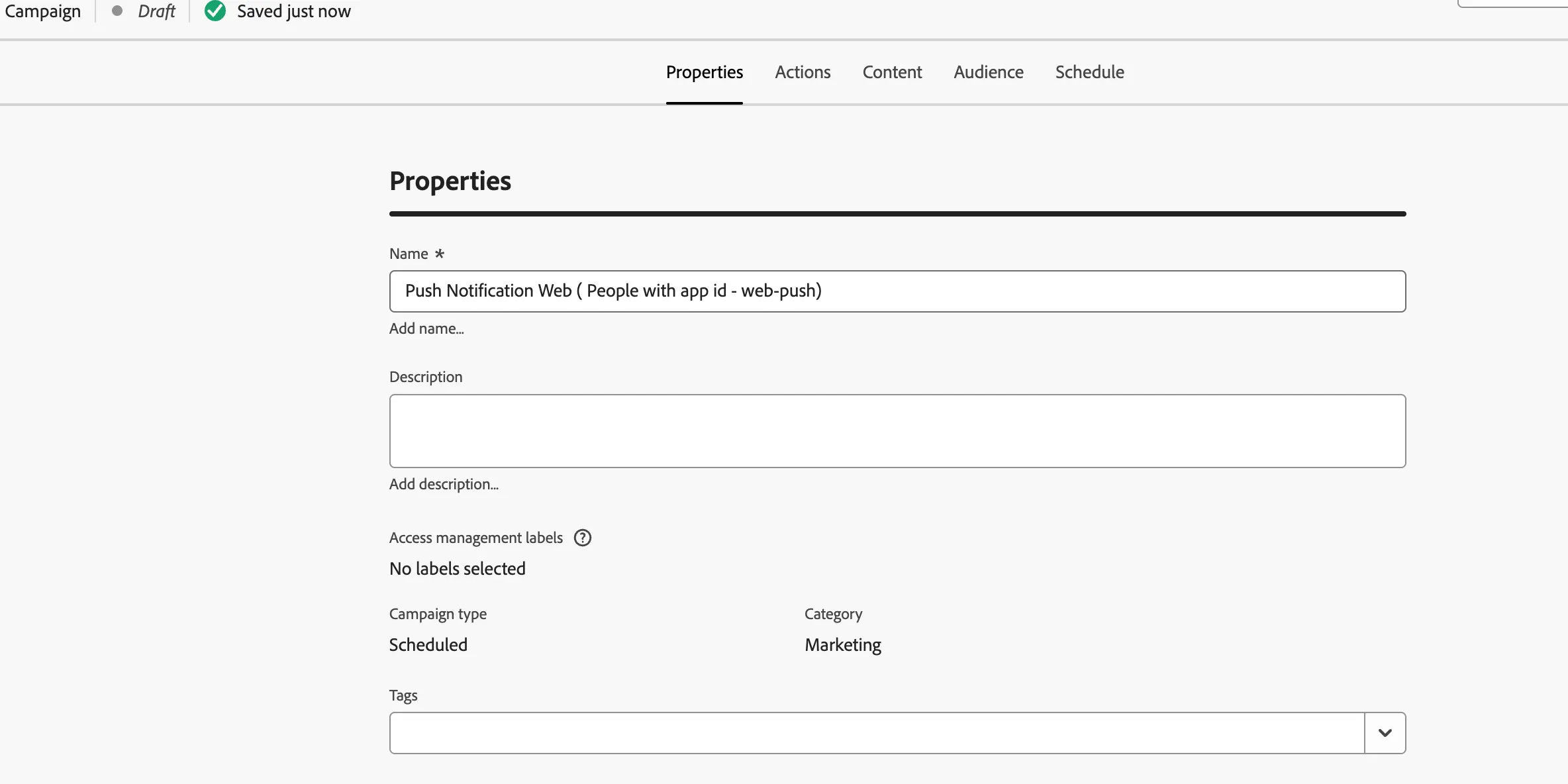Screen dimensions: 1568x784
Task: Select the Properties tab
Action: (705, 72)
